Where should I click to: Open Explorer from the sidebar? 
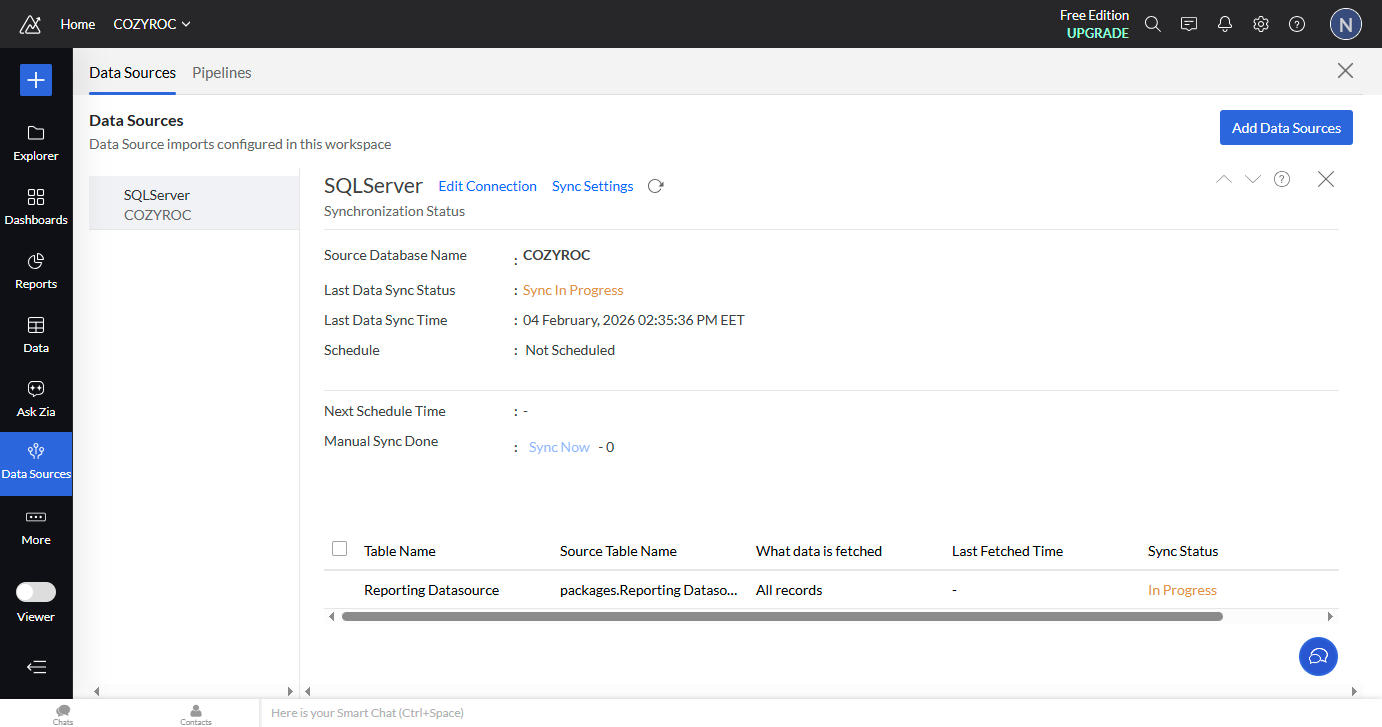[36, 143]
